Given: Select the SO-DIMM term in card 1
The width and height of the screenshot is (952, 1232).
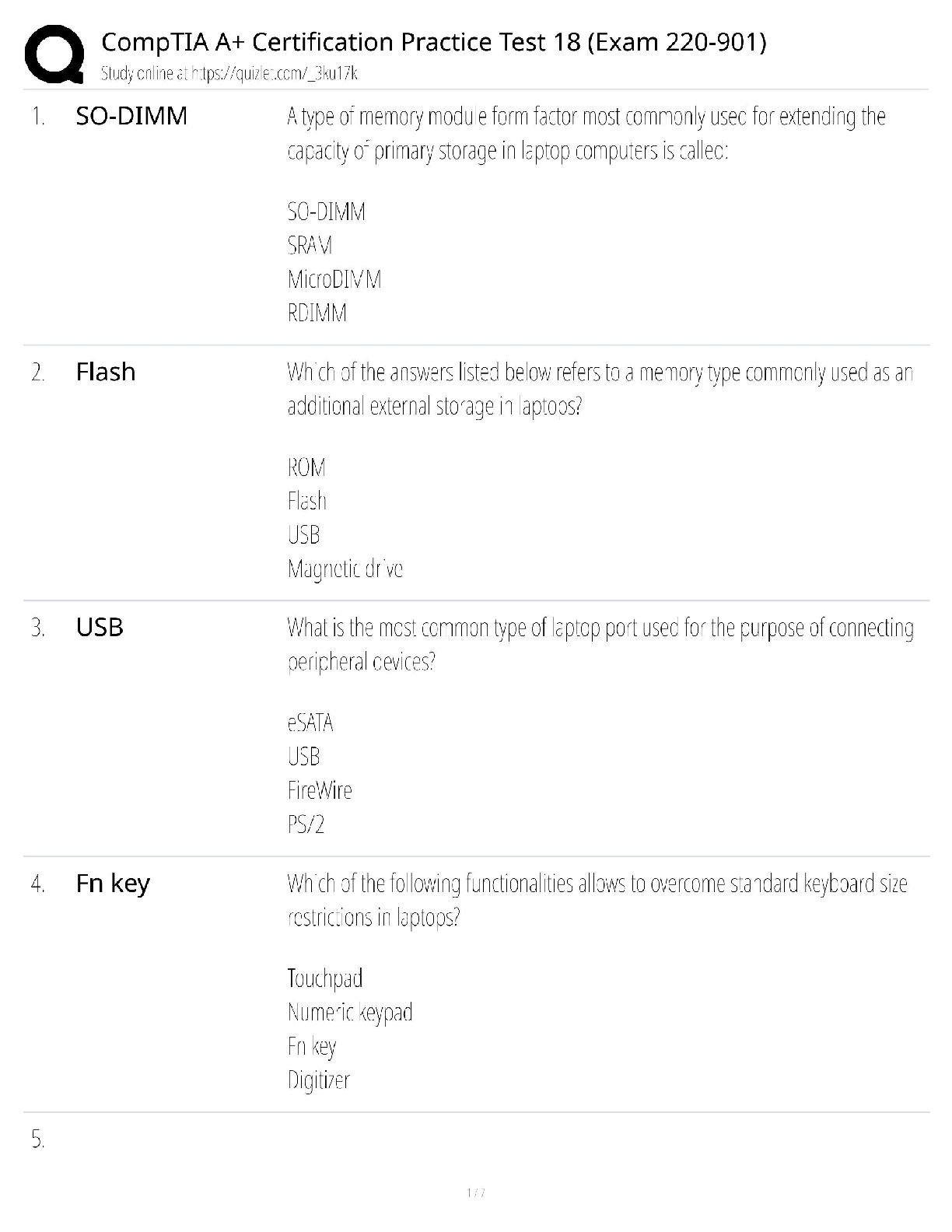Looking at the screenshot, I should tap(131, 116).
